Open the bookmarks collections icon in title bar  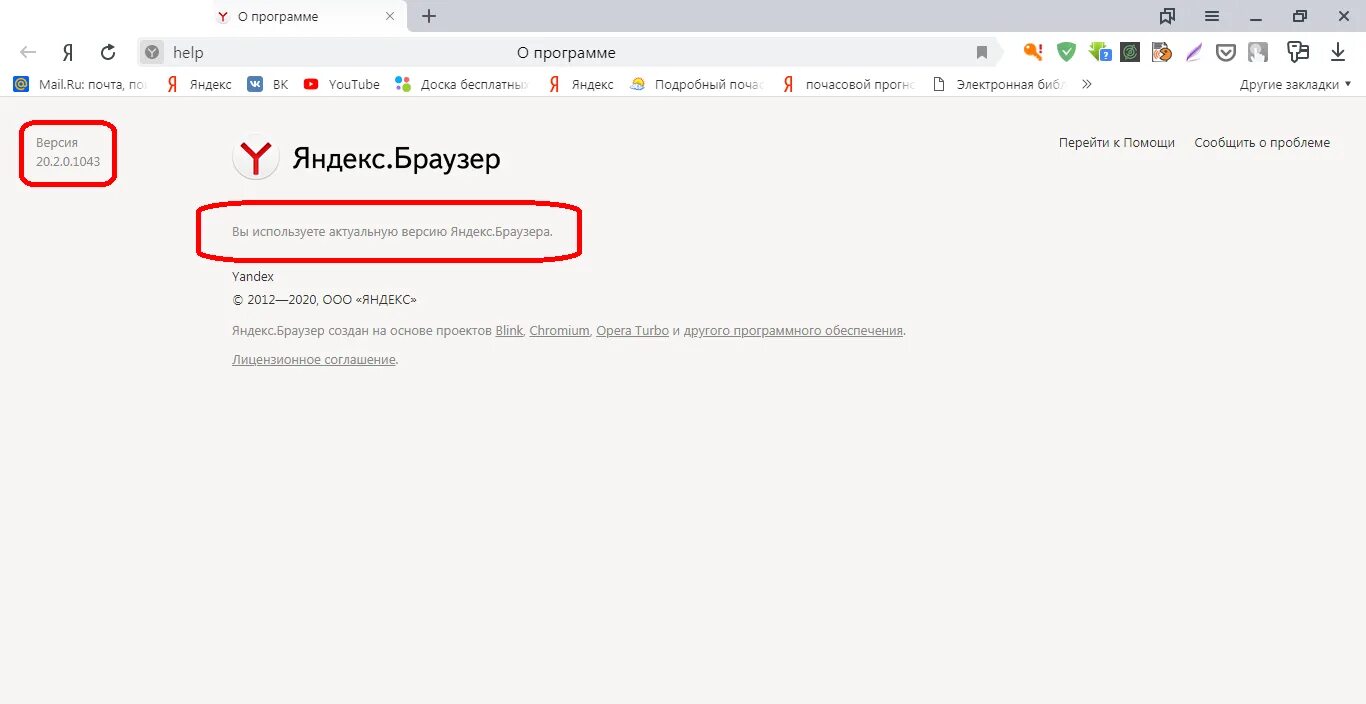pos(1167,16)
